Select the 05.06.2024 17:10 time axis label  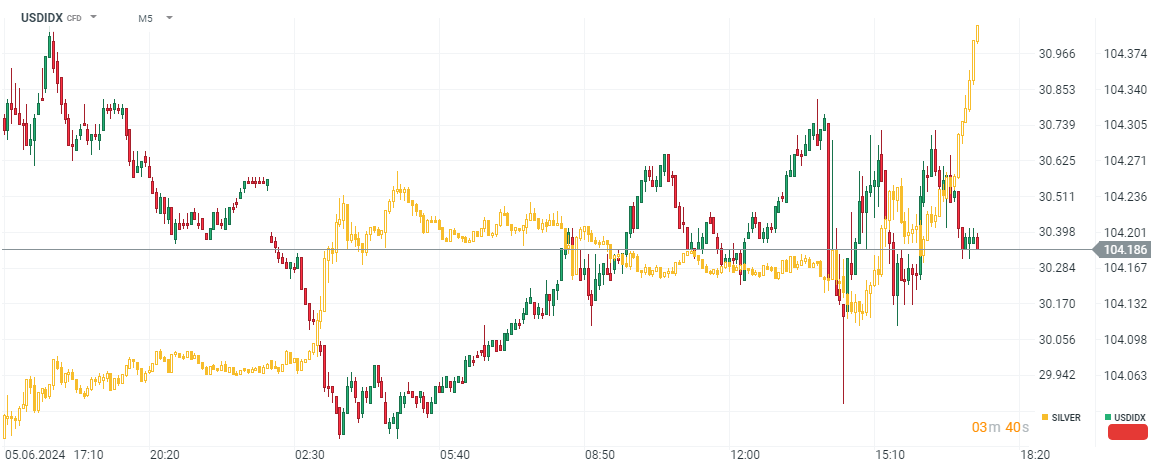55,455
